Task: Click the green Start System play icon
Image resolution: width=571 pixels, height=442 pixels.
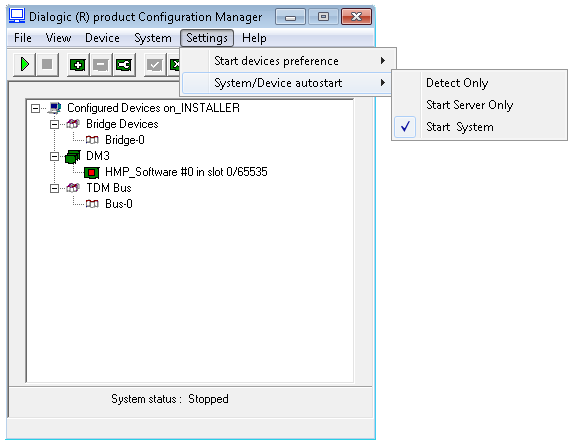Action: tap(24, 65)
